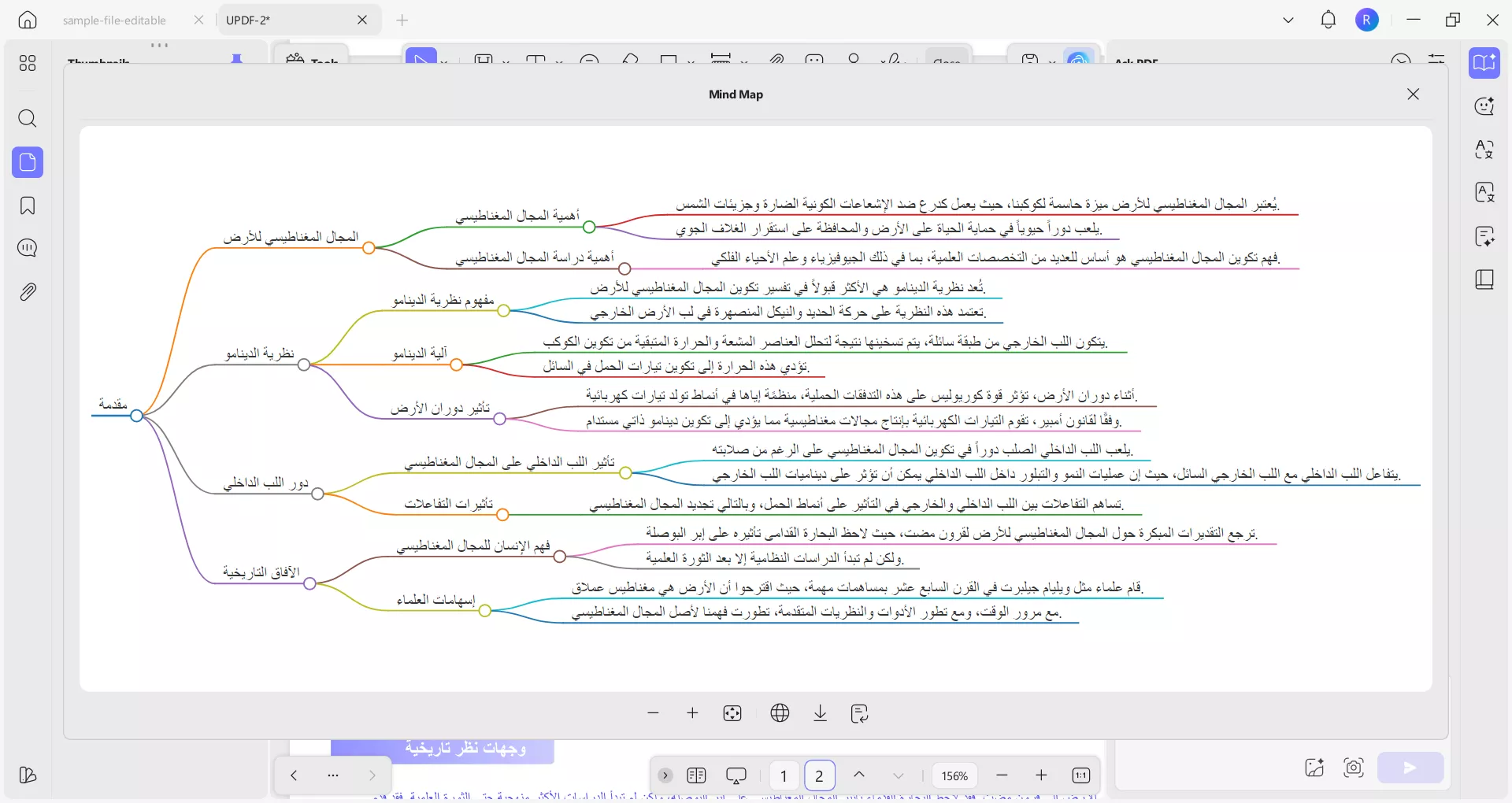Close the Mind Map dialog

pyautogui.click(x=1413, y=94)
